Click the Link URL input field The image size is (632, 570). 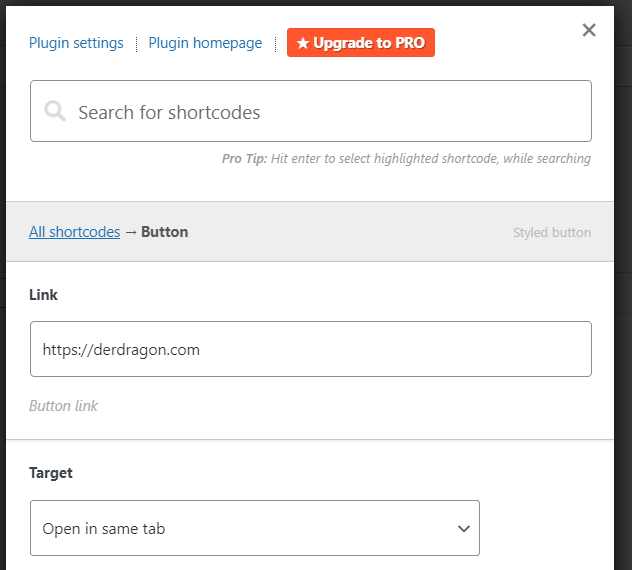point(310,349)
